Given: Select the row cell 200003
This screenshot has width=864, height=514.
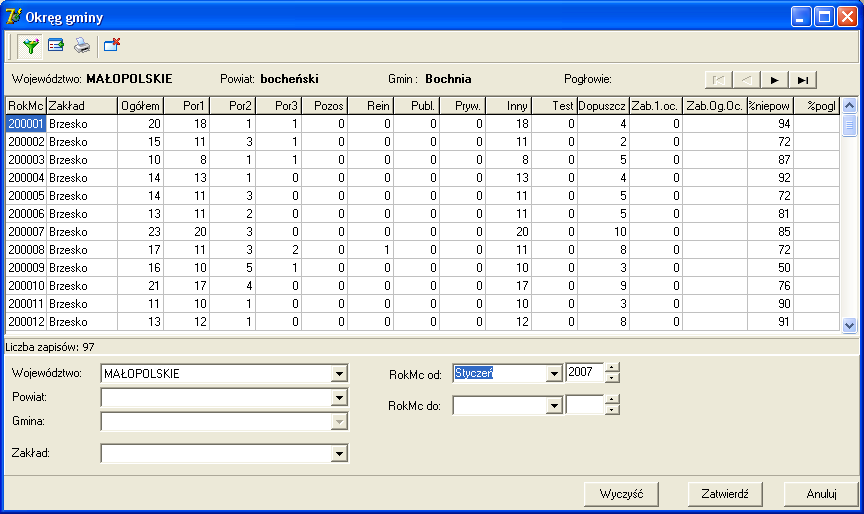Looking at the screenshot, I should (x=25, y=160).
